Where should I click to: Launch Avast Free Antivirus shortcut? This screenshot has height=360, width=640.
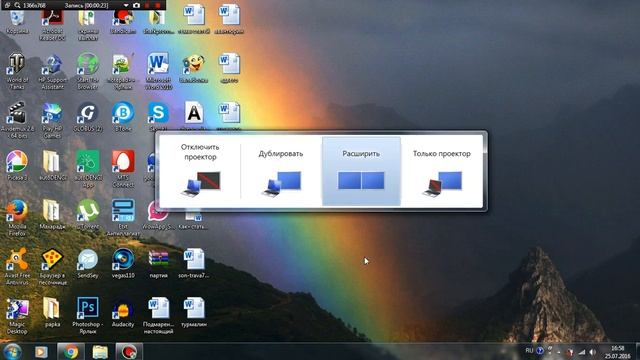(17, 267)
